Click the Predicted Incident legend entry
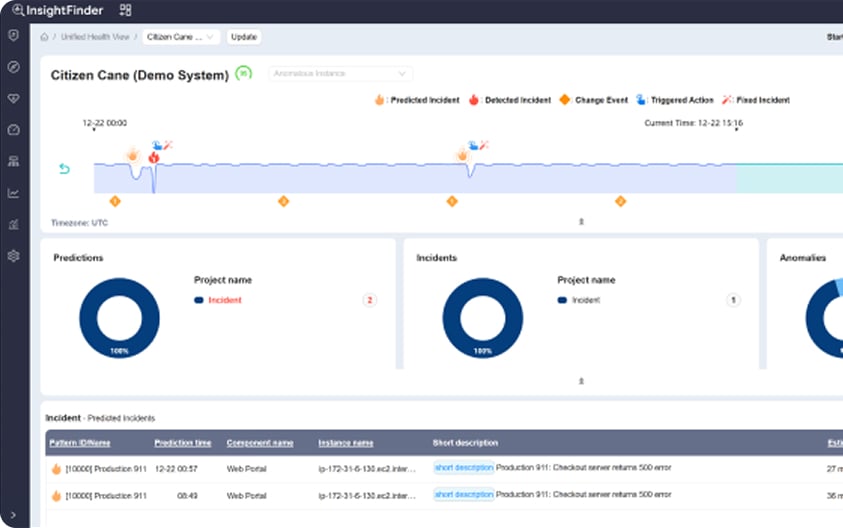This screenshot has height=528, width=843. coord(417,100)
